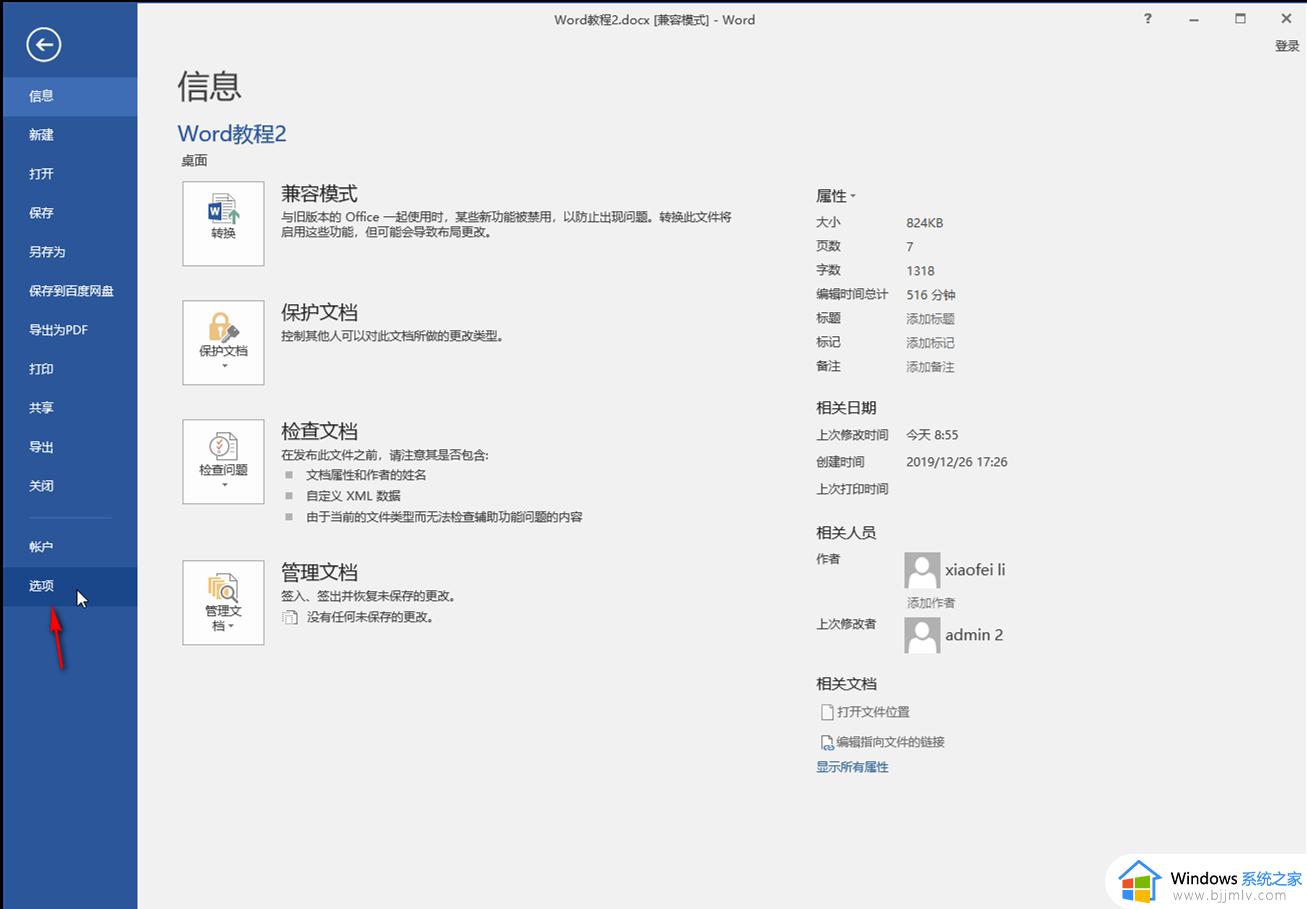Click the Word help question mark icon
1307x909 pixels.
tap(1148, 18)
